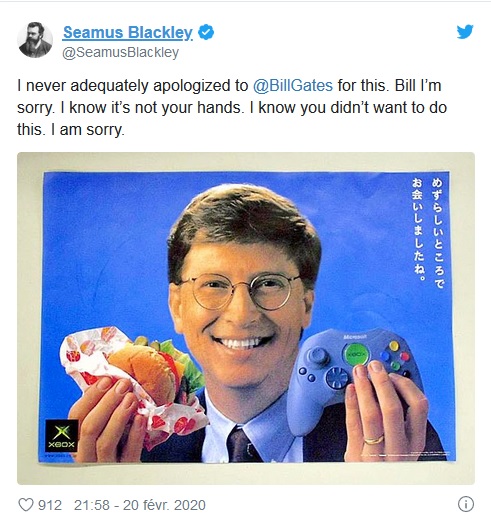Screen dimensions: 491x520
Task: Click the blue verified badge
Action: coord(206,32)
